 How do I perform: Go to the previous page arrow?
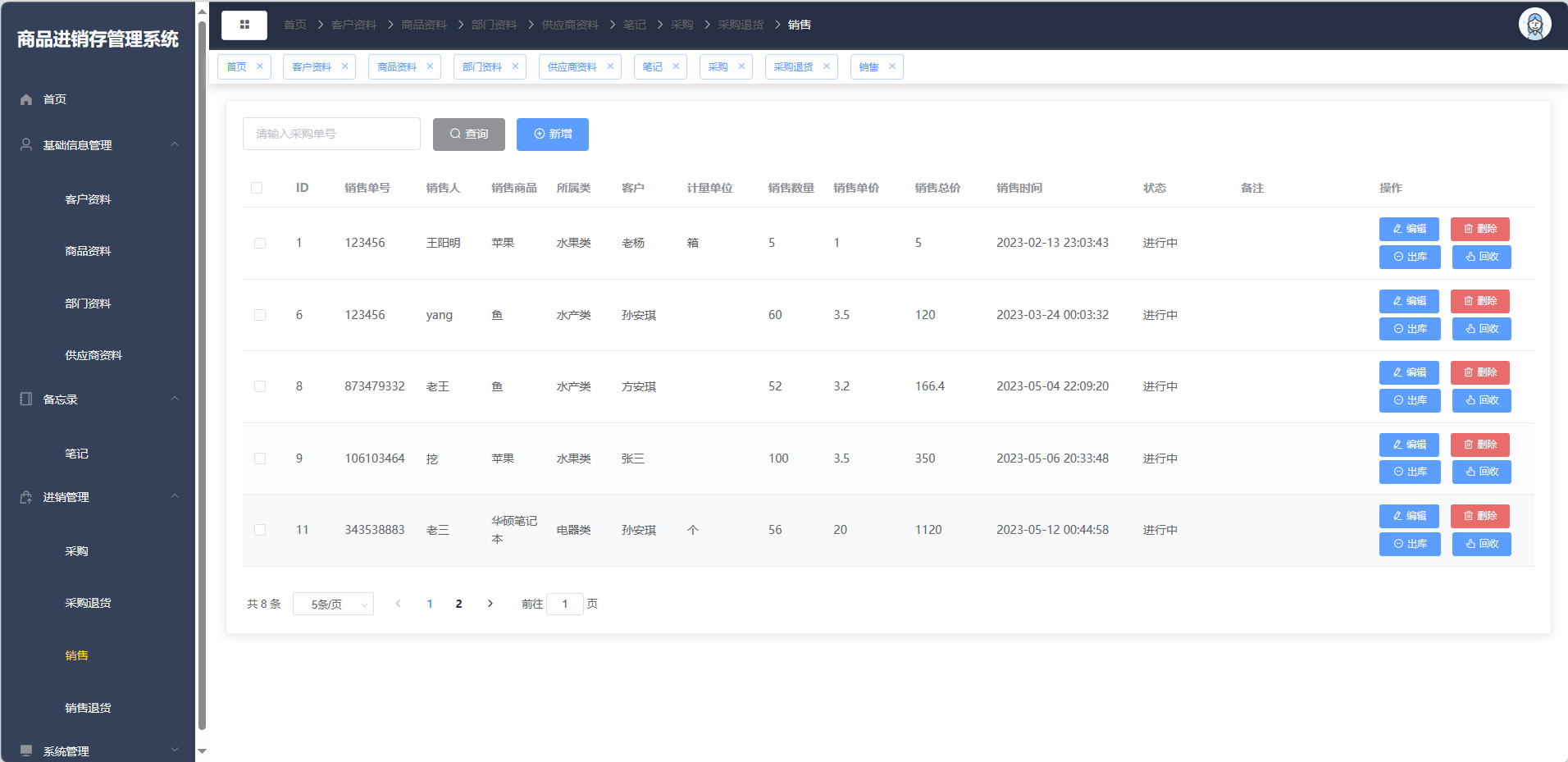(399, 604)
